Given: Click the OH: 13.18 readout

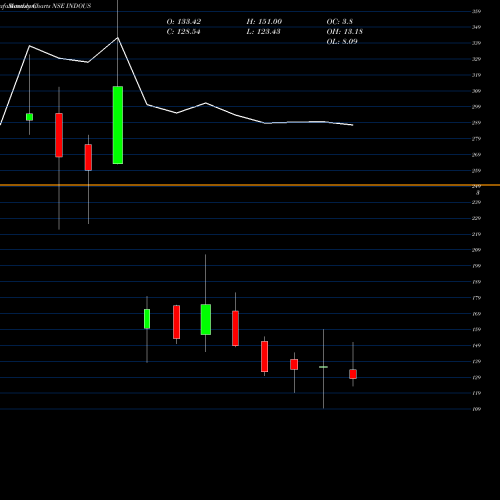Looking at the screenshot, I should pos(345,32).
